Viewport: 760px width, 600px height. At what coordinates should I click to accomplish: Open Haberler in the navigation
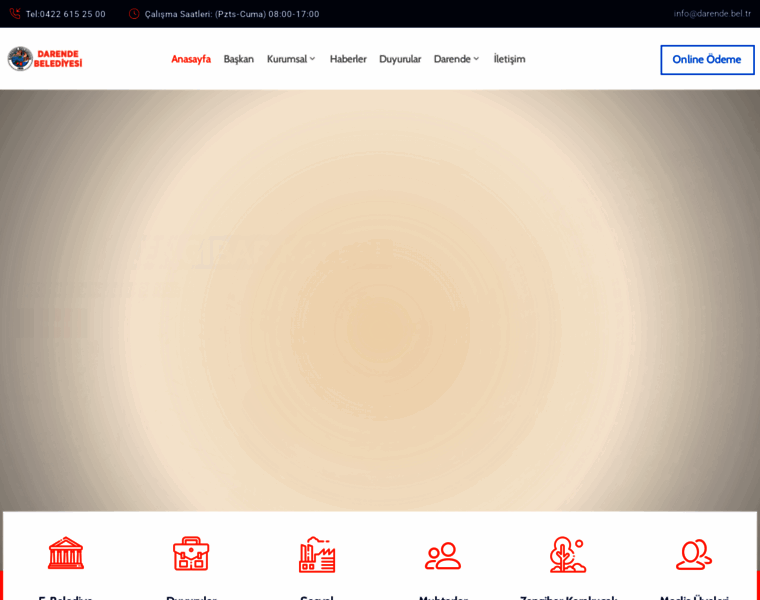348,59
